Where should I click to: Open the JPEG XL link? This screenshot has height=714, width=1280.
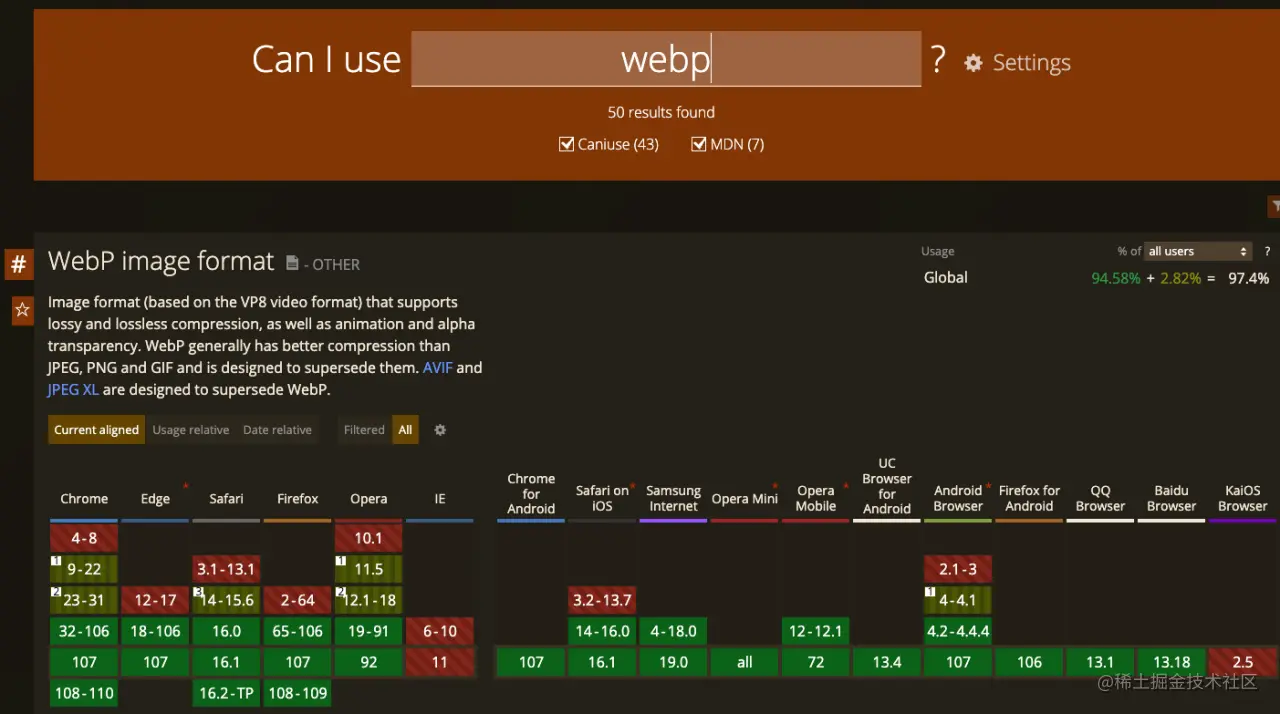tap(73, 390)
